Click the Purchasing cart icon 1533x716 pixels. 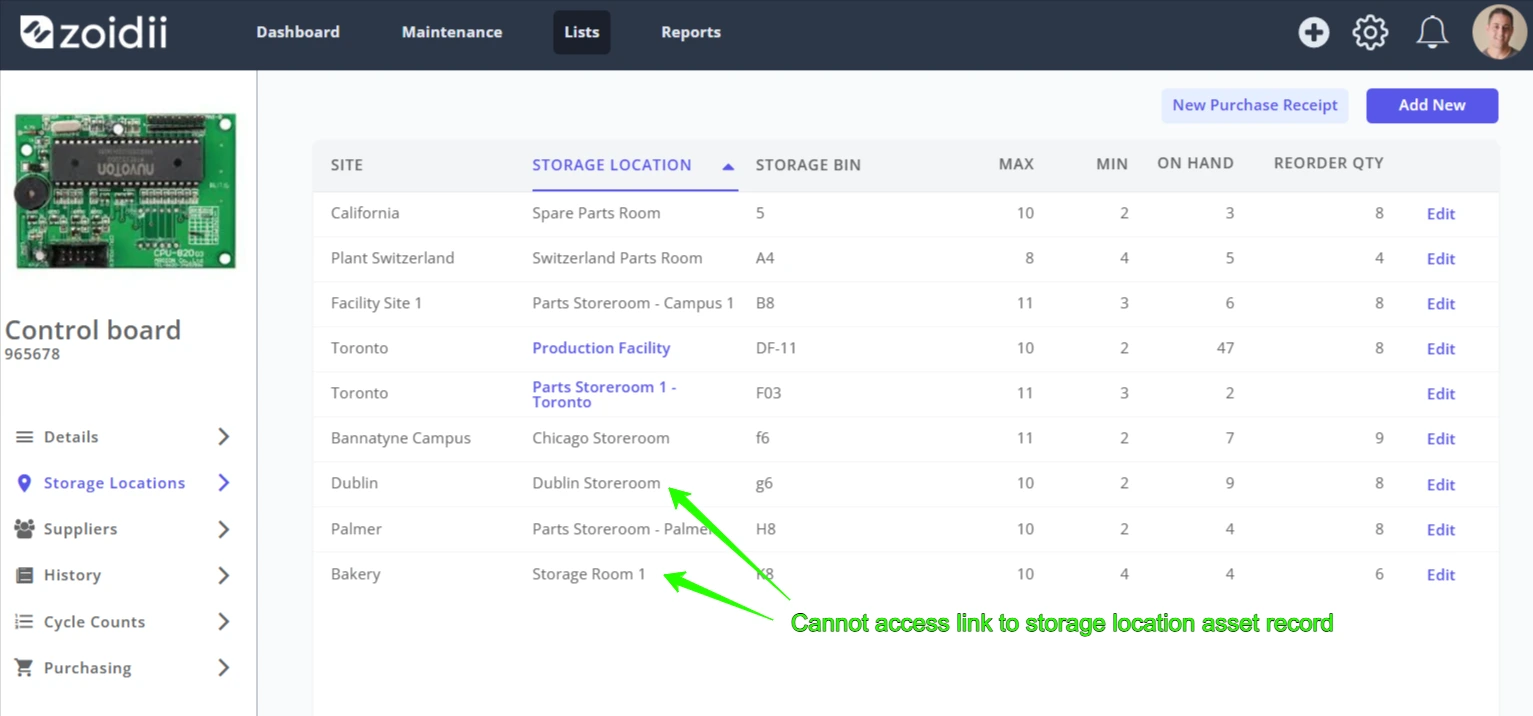click(x=24, y=668)
